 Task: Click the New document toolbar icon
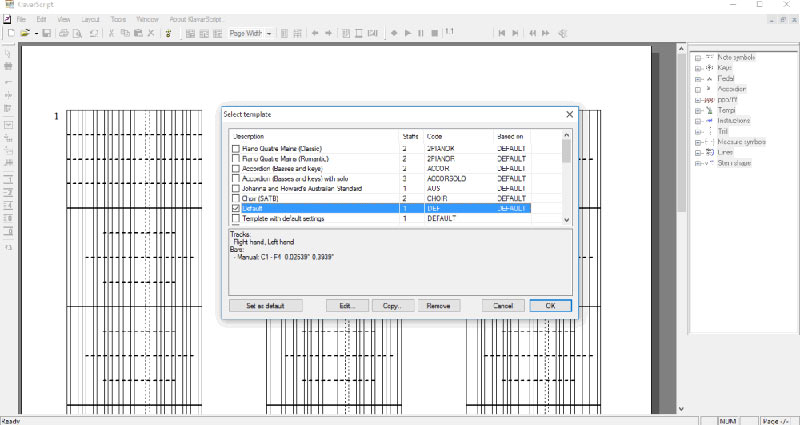(x=11, y=33)
